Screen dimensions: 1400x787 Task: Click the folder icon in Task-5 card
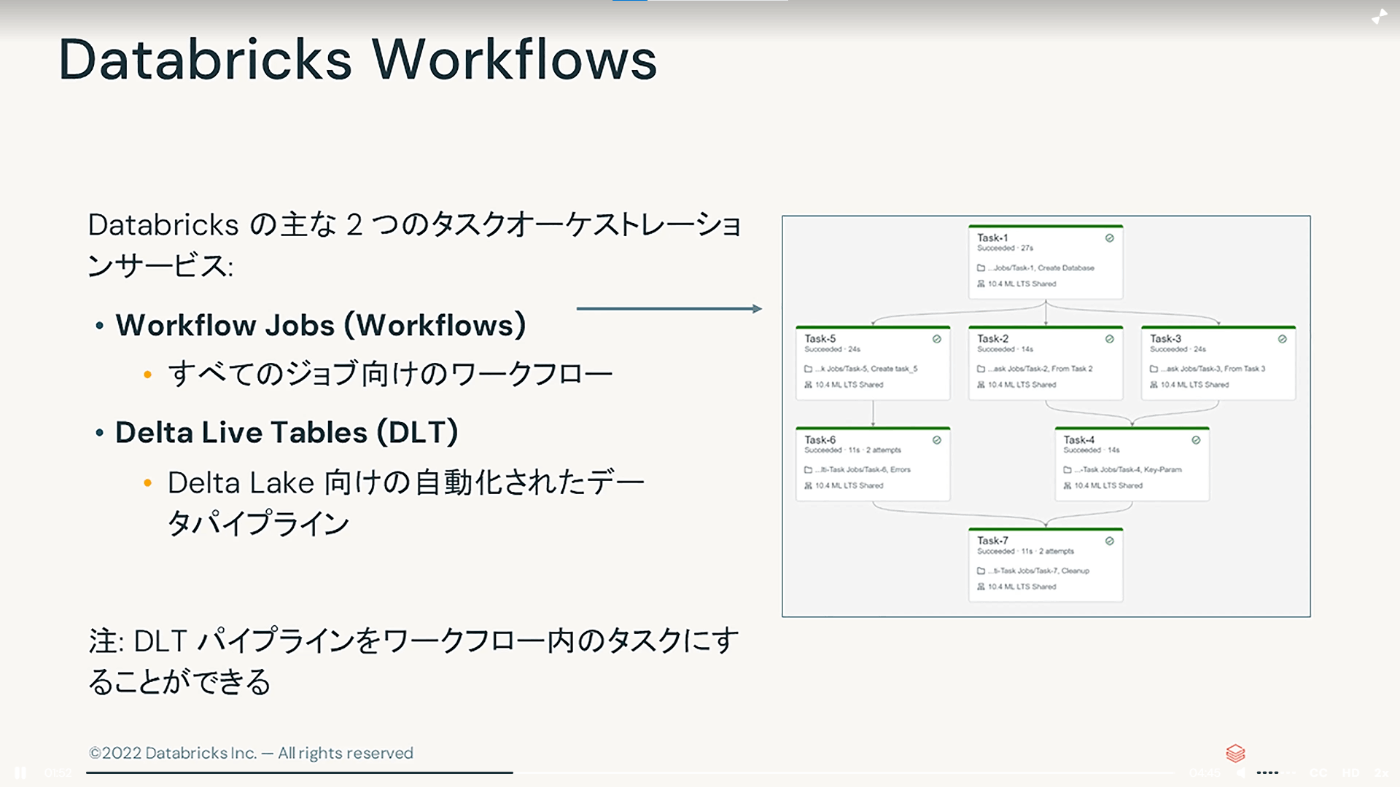tap(808, 369)
